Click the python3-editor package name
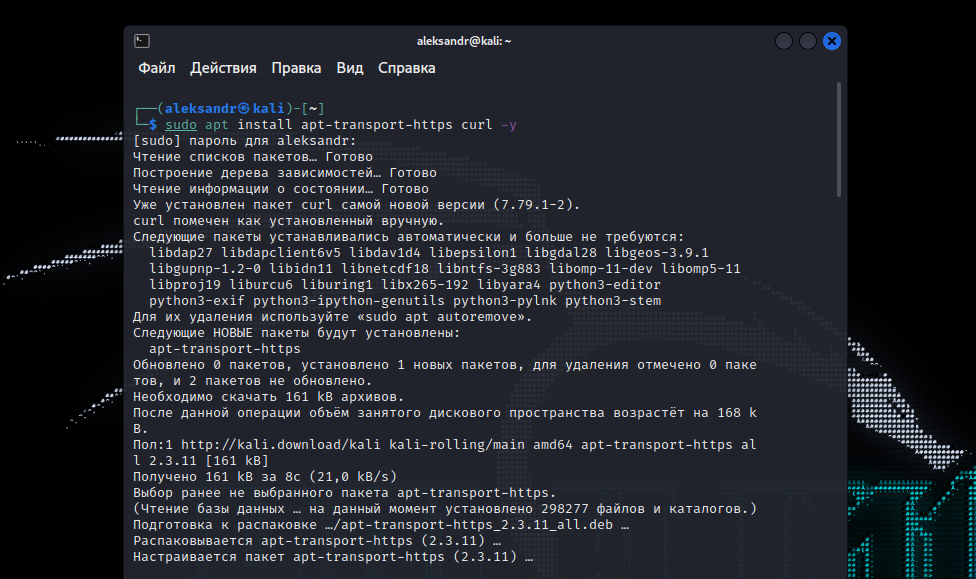This screenshot has width=976, height=579. (604, 285)
